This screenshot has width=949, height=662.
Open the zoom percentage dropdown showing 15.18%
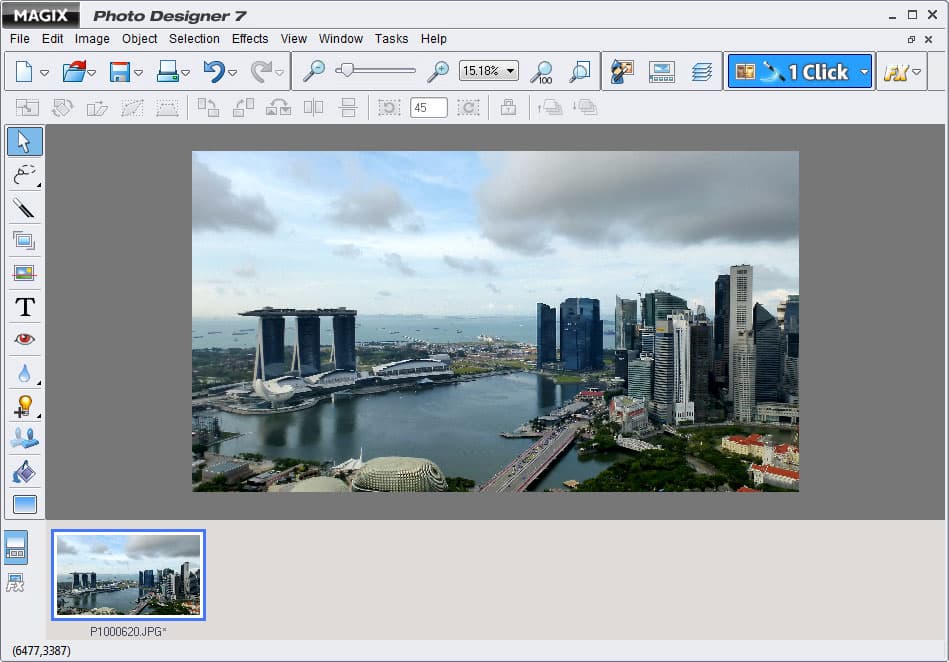tap(489, 71)
